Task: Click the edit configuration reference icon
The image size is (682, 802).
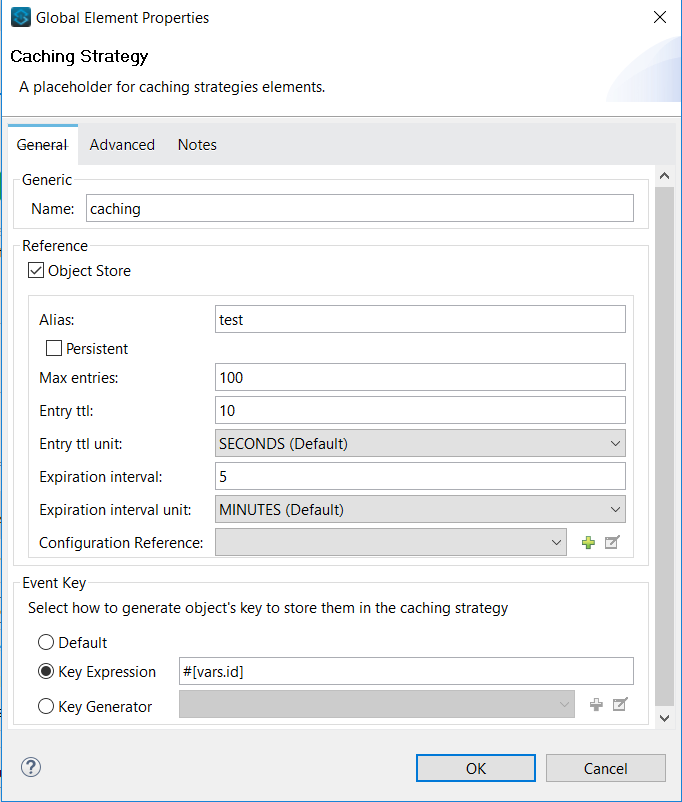Action: coord(613,543)
